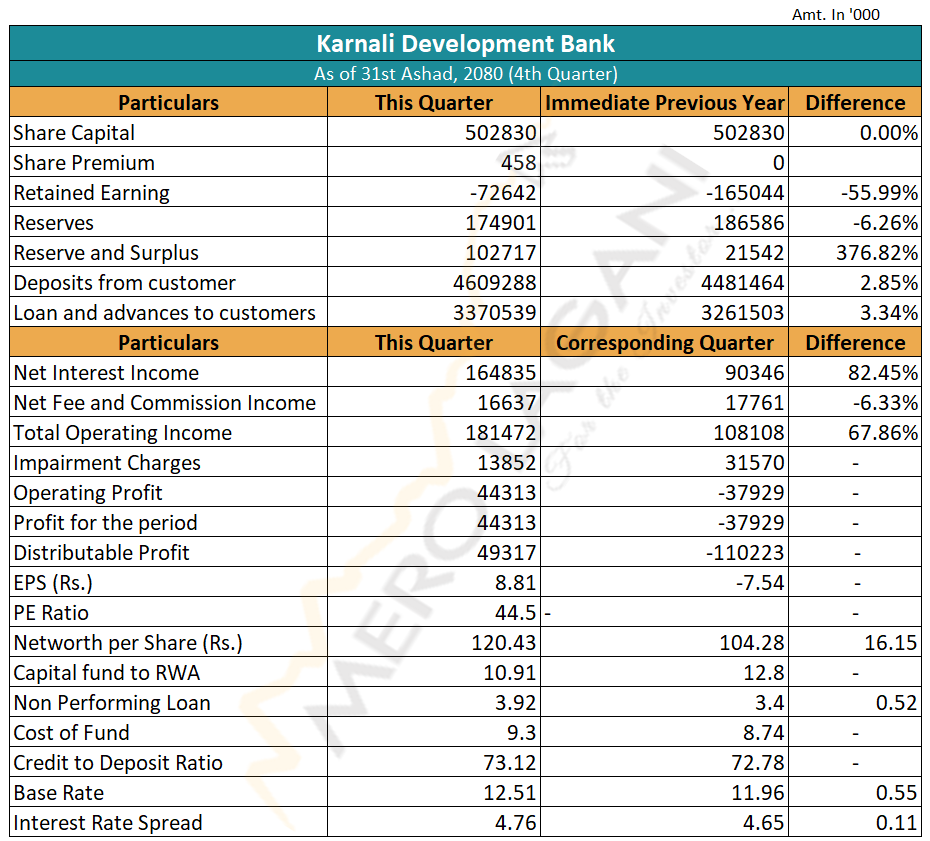Select Distributable Profit value "49317"
The image size is (930, 841).
point(507,553)
